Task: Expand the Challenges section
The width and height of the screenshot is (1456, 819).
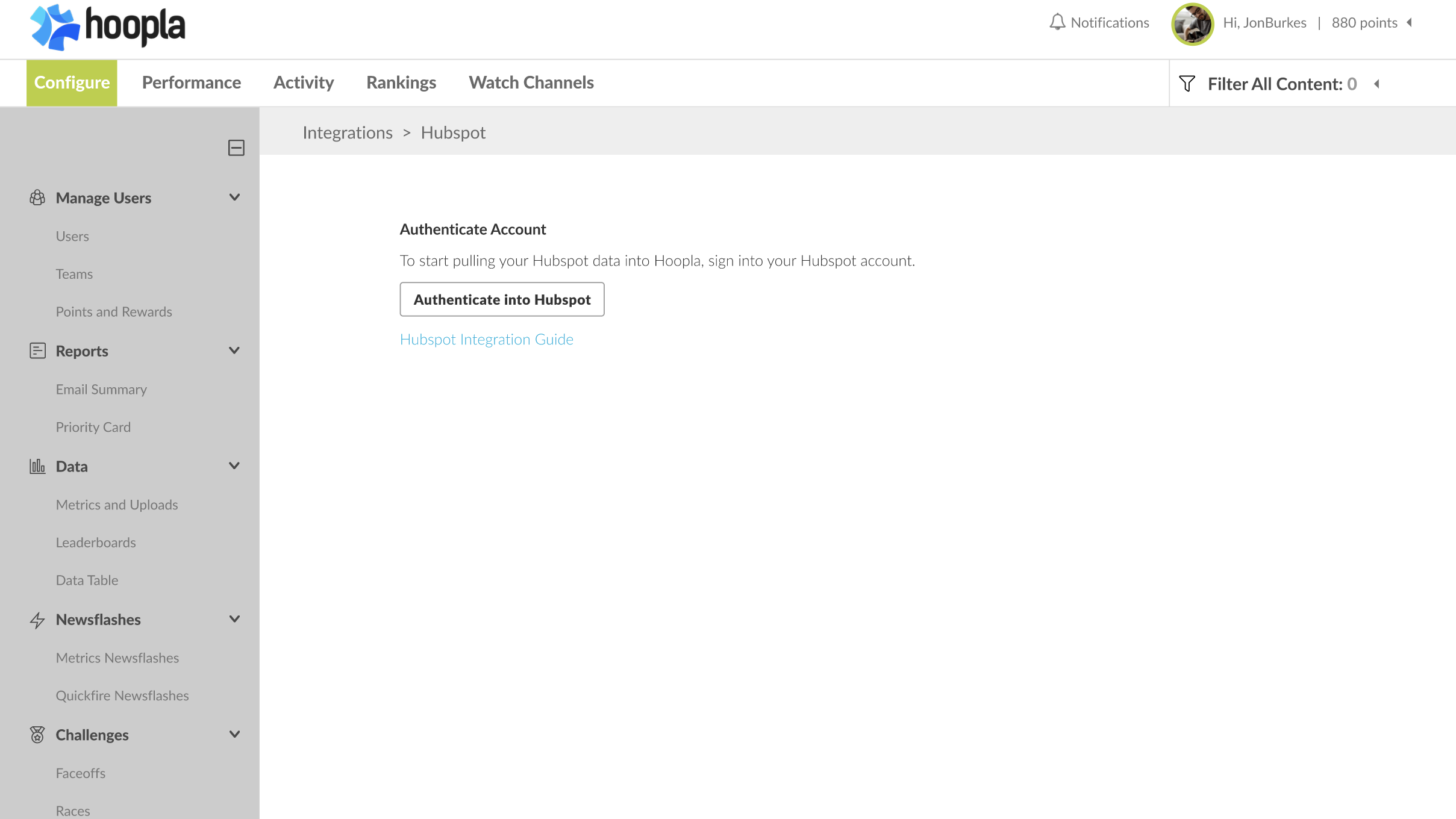Action: [235, 734]
